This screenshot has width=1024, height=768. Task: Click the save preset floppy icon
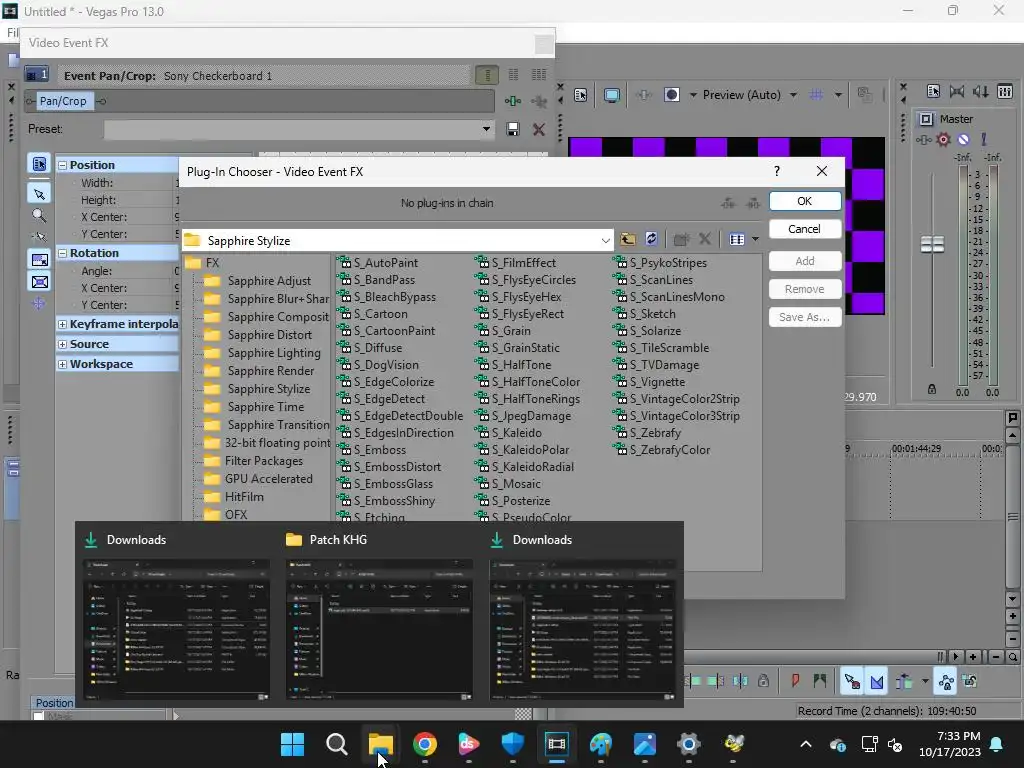point(513,129)
